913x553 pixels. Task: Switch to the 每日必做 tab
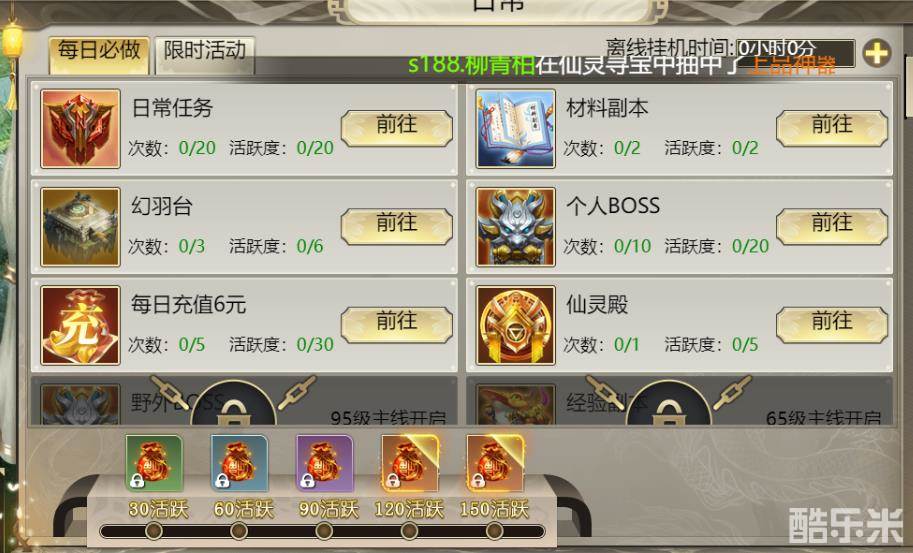tap(99, 55)
